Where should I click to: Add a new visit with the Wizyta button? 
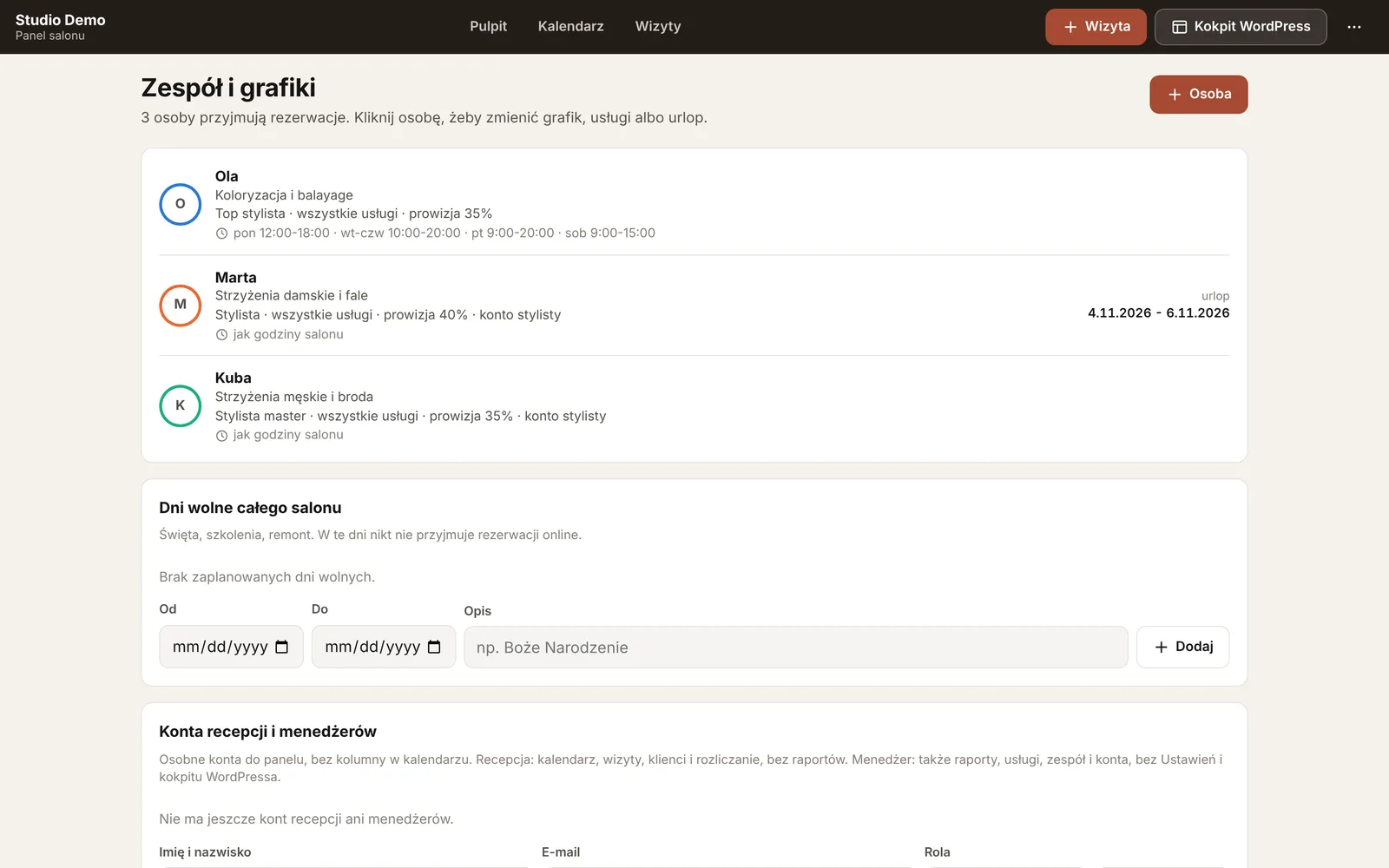point(1096,27)
